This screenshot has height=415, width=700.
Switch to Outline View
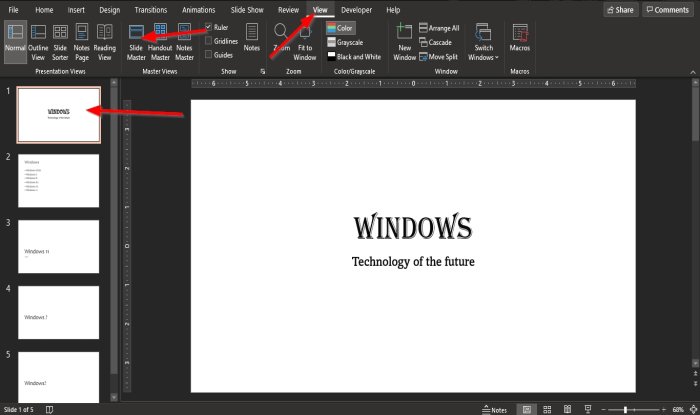click(40, 40)
